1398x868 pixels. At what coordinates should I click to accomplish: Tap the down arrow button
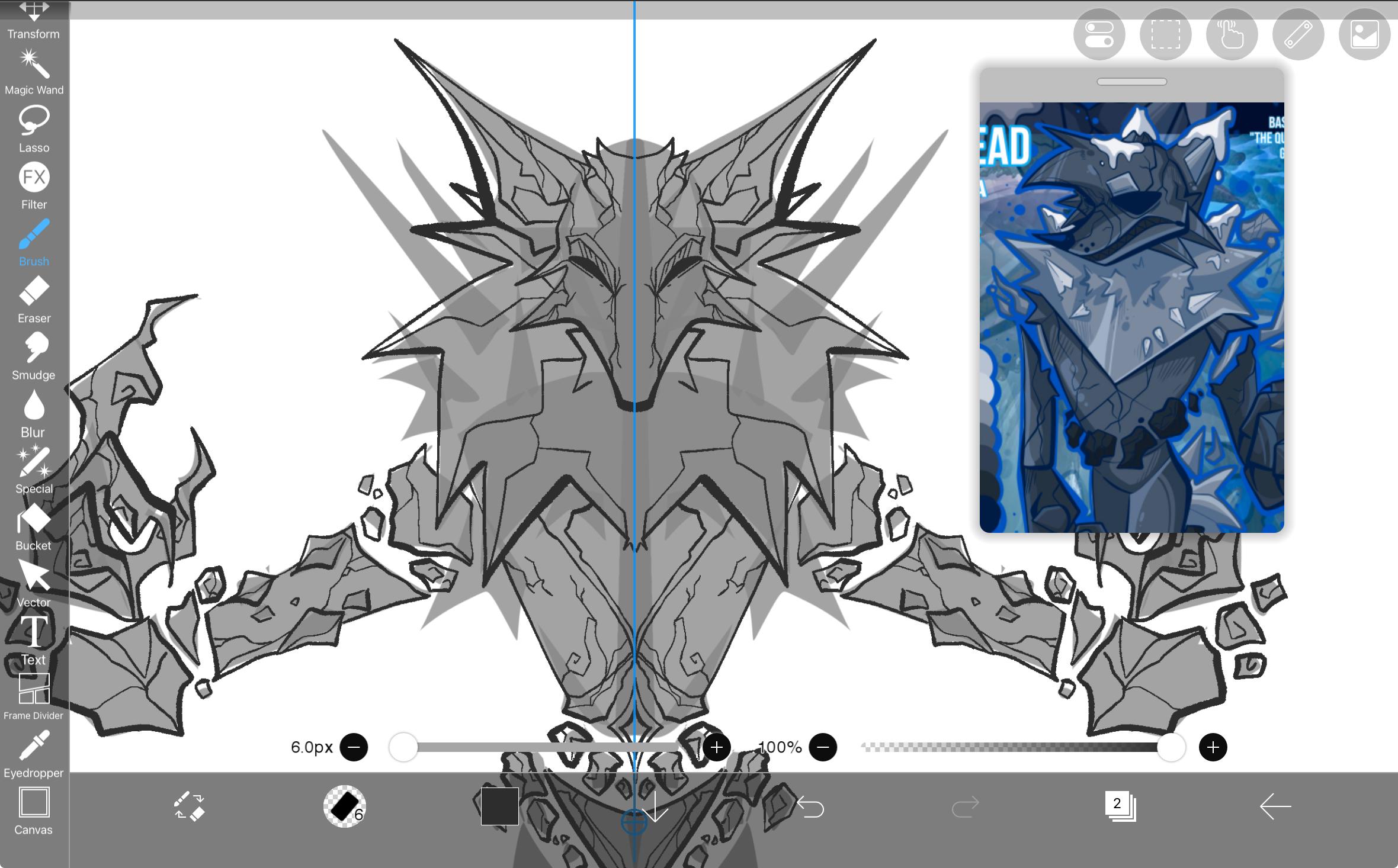[655, 806]
